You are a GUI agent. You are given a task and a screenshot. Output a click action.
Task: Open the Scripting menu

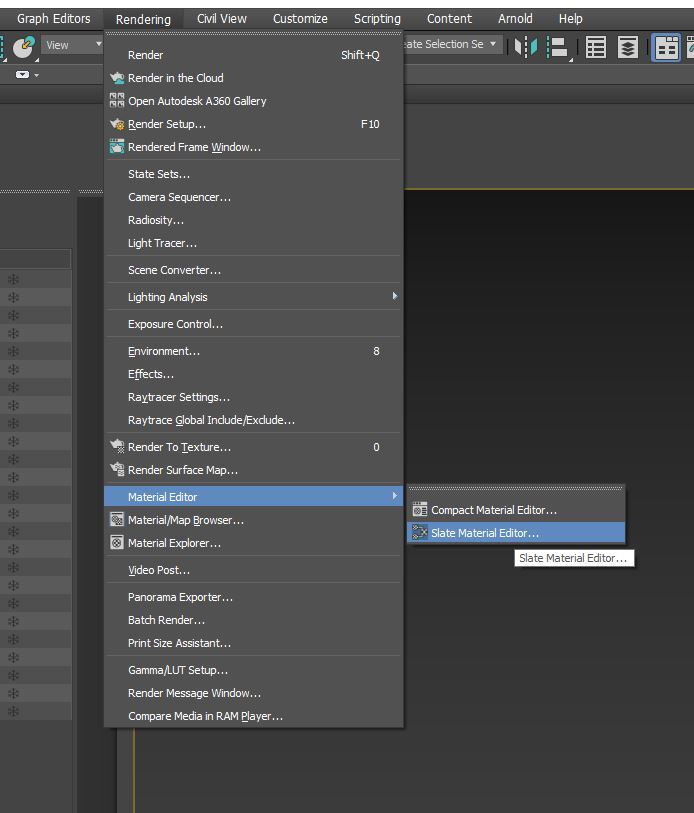[x=377, y=19]
